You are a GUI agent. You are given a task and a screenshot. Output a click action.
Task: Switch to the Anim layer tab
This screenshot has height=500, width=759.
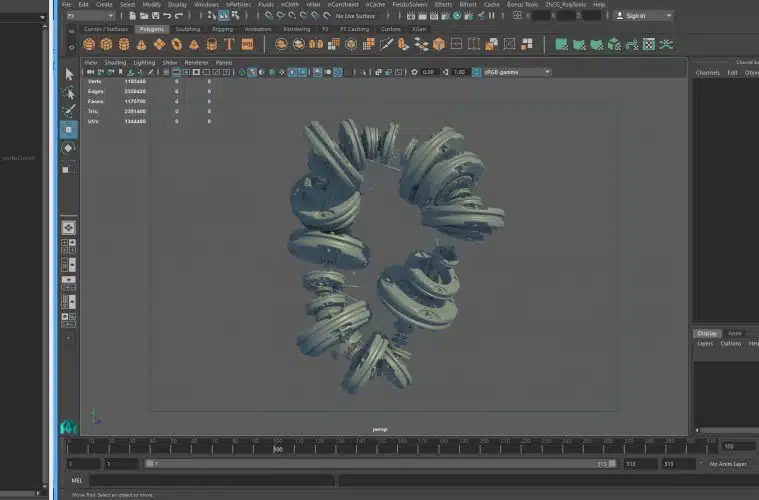click(x=734, y=333)
